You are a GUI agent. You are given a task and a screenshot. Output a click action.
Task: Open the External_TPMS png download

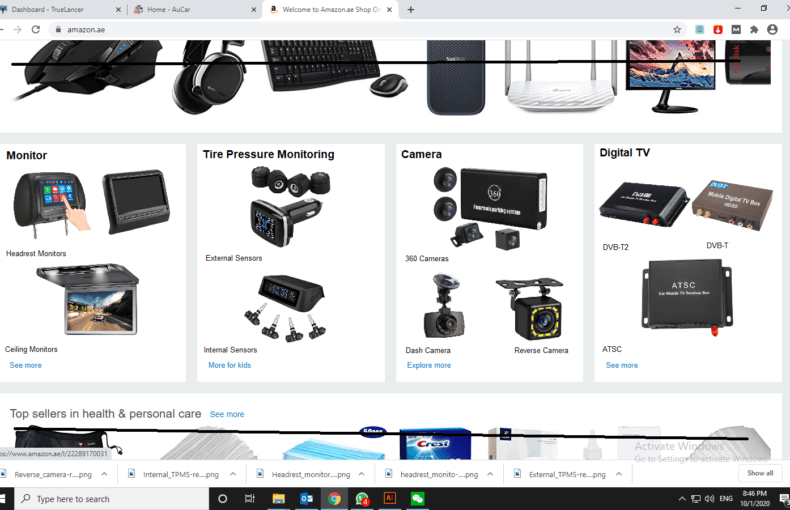pyautogui.click(x=561, y=474)
